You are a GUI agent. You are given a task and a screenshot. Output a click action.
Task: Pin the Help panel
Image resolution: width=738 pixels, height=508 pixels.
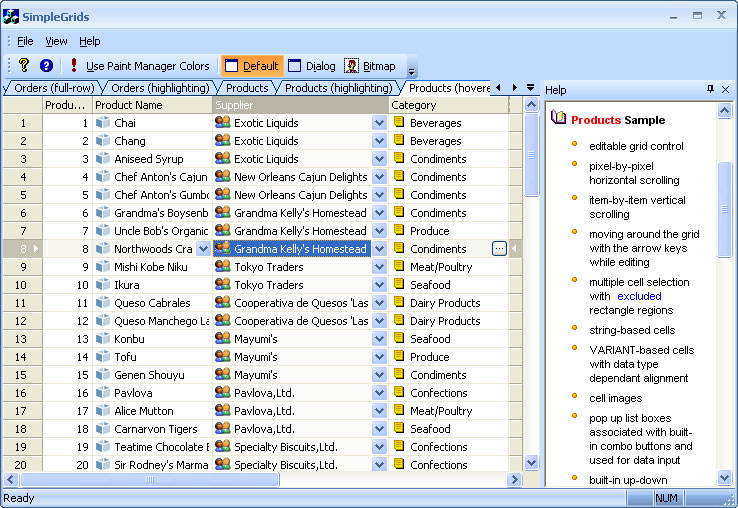[710, 89]
